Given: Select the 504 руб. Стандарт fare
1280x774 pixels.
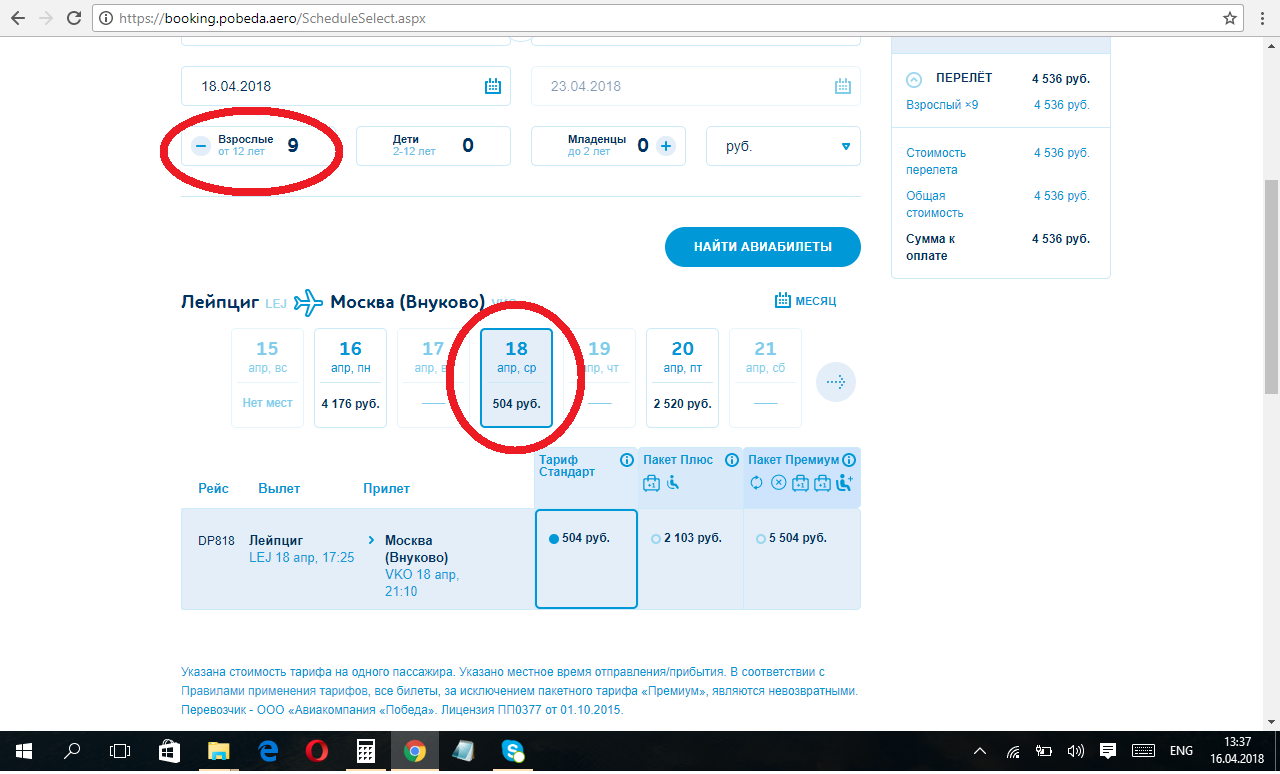Looking at the screenshot, I should (x=586, y=558).
